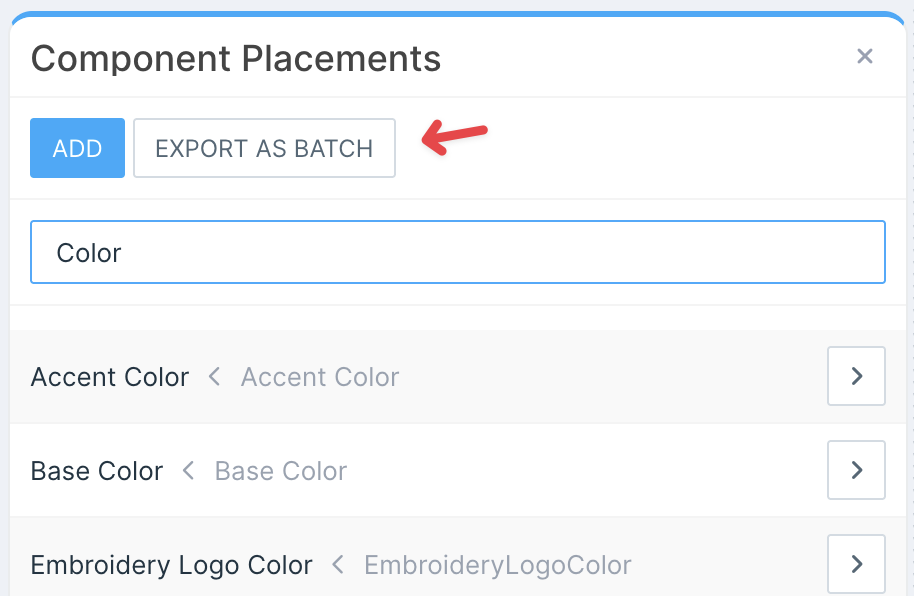The image size is (914, 596).
Task: Click the gray EmbroideryLogoColor component label
Action: point(498,565)
